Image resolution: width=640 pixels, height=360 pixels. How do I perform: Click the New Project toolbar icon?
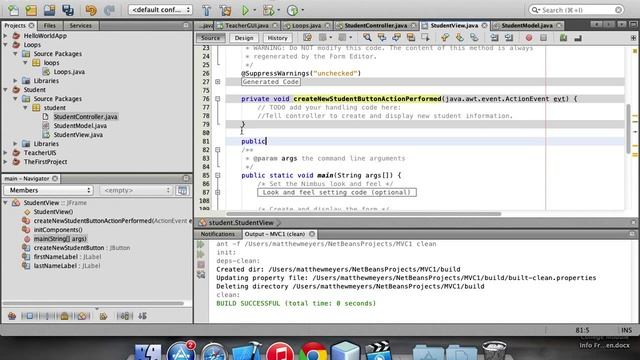31,10
